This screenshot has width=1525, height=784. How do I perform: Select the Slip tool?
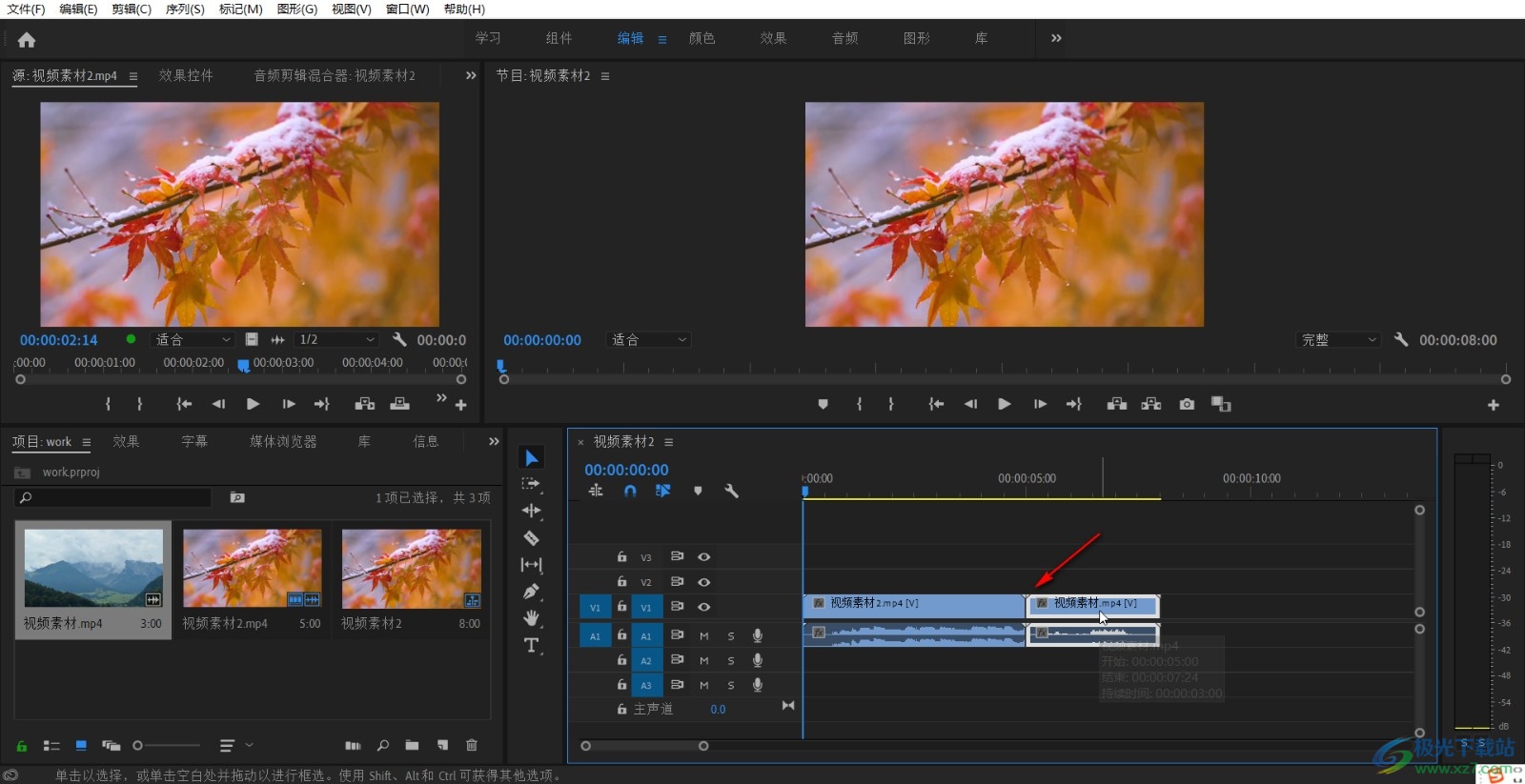[531, 565]
